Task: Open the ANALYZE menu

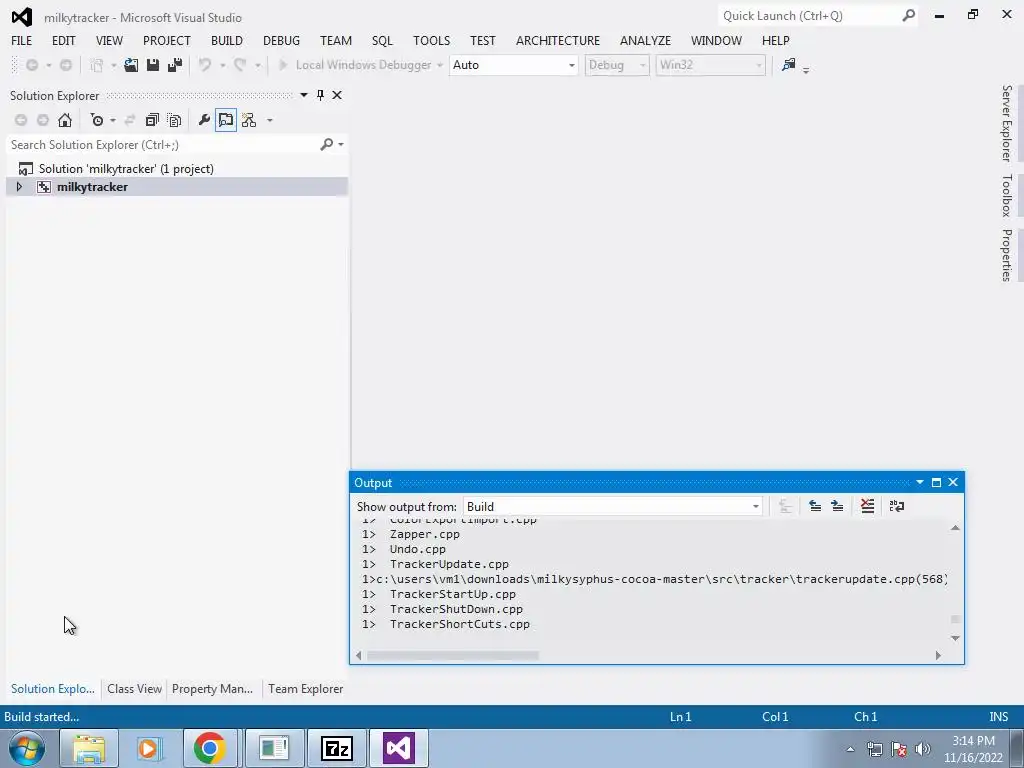Action: 645,40
